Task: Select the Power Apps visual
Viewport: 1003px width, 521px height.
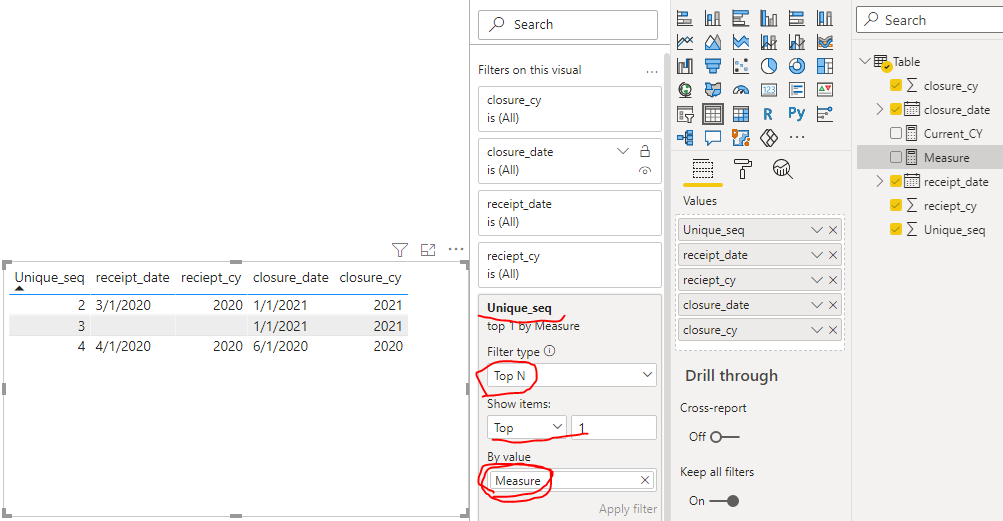Action: (769, 137)
